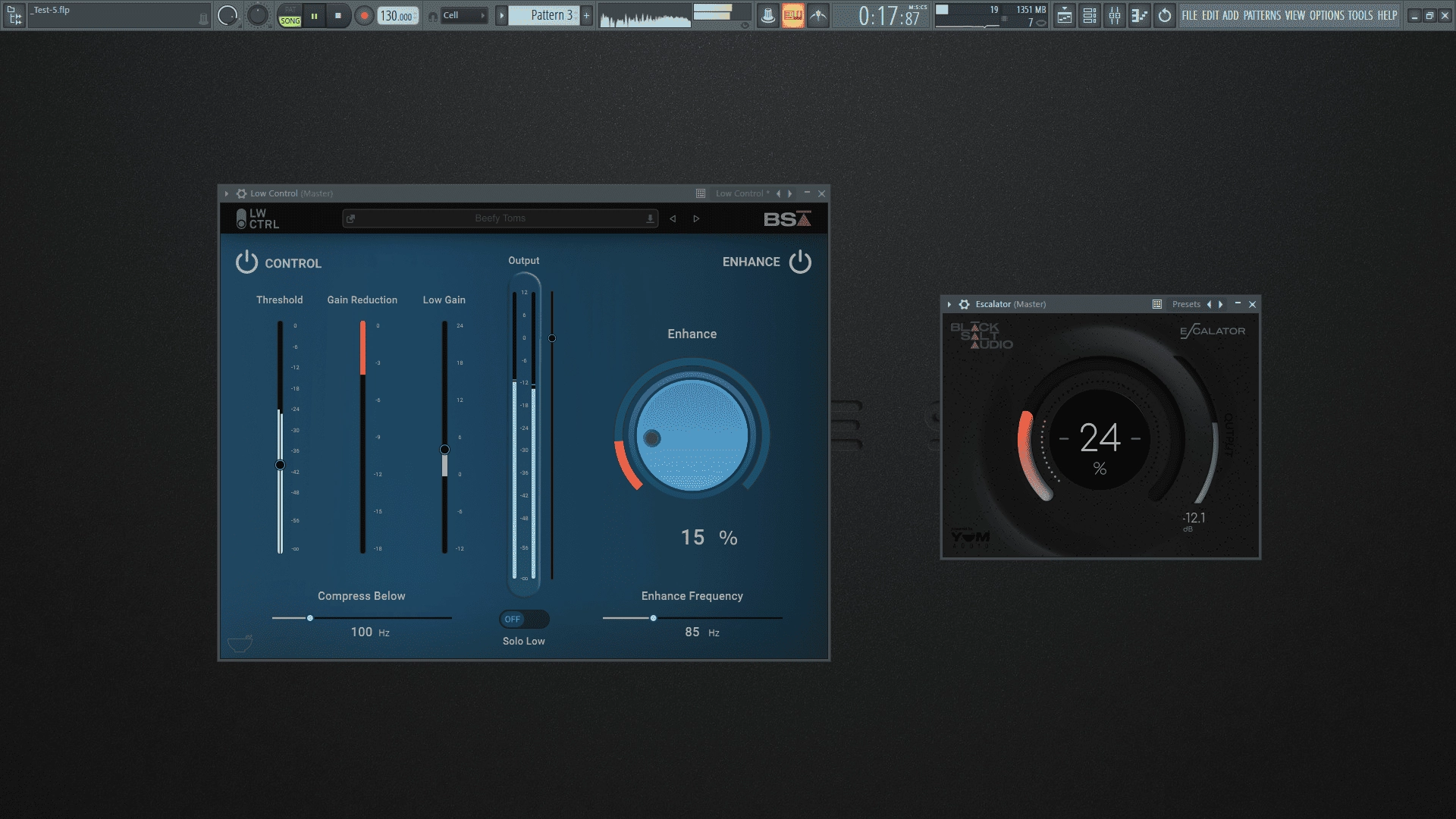
Task: Open the Escalator preset grid icon
Action: (x=1157, y=305)
